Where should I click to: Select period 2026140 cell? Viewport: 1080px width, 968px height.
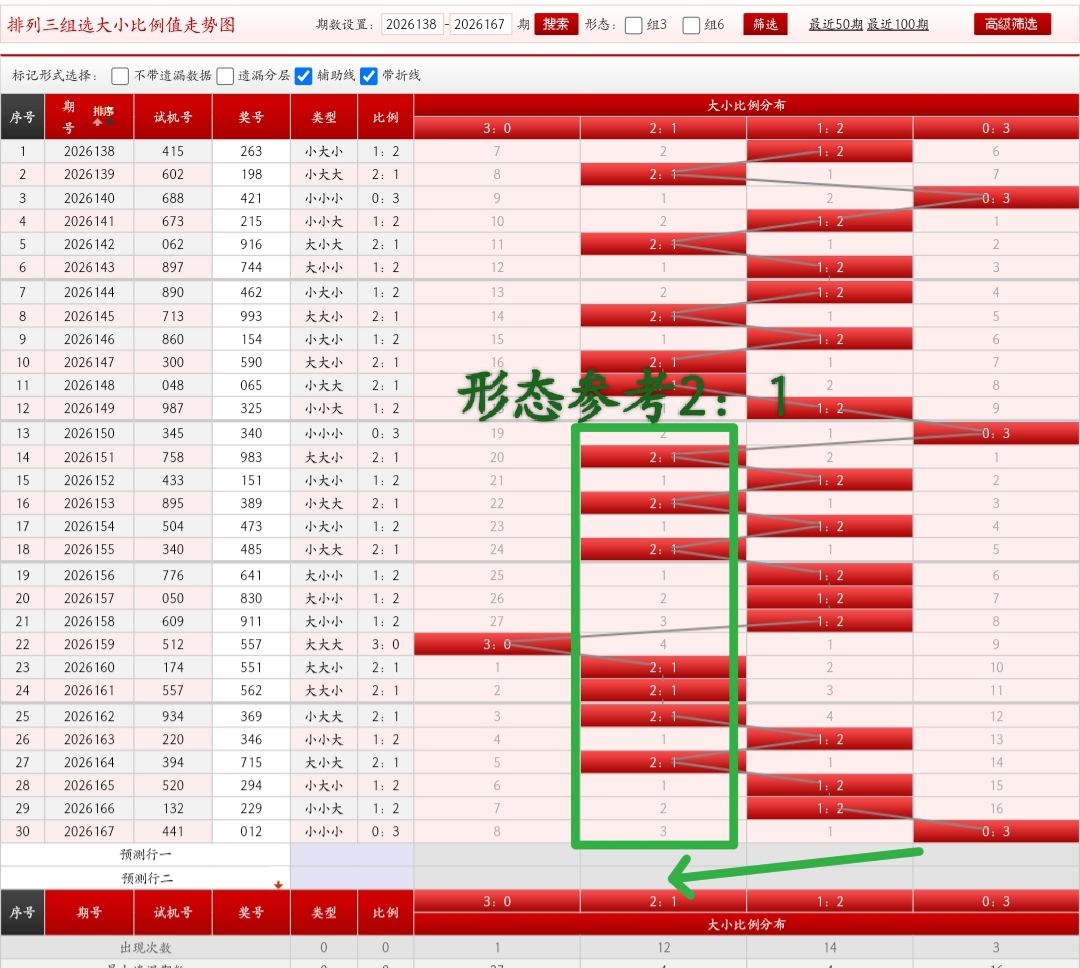pyautogui.click(x=89, y=198)
